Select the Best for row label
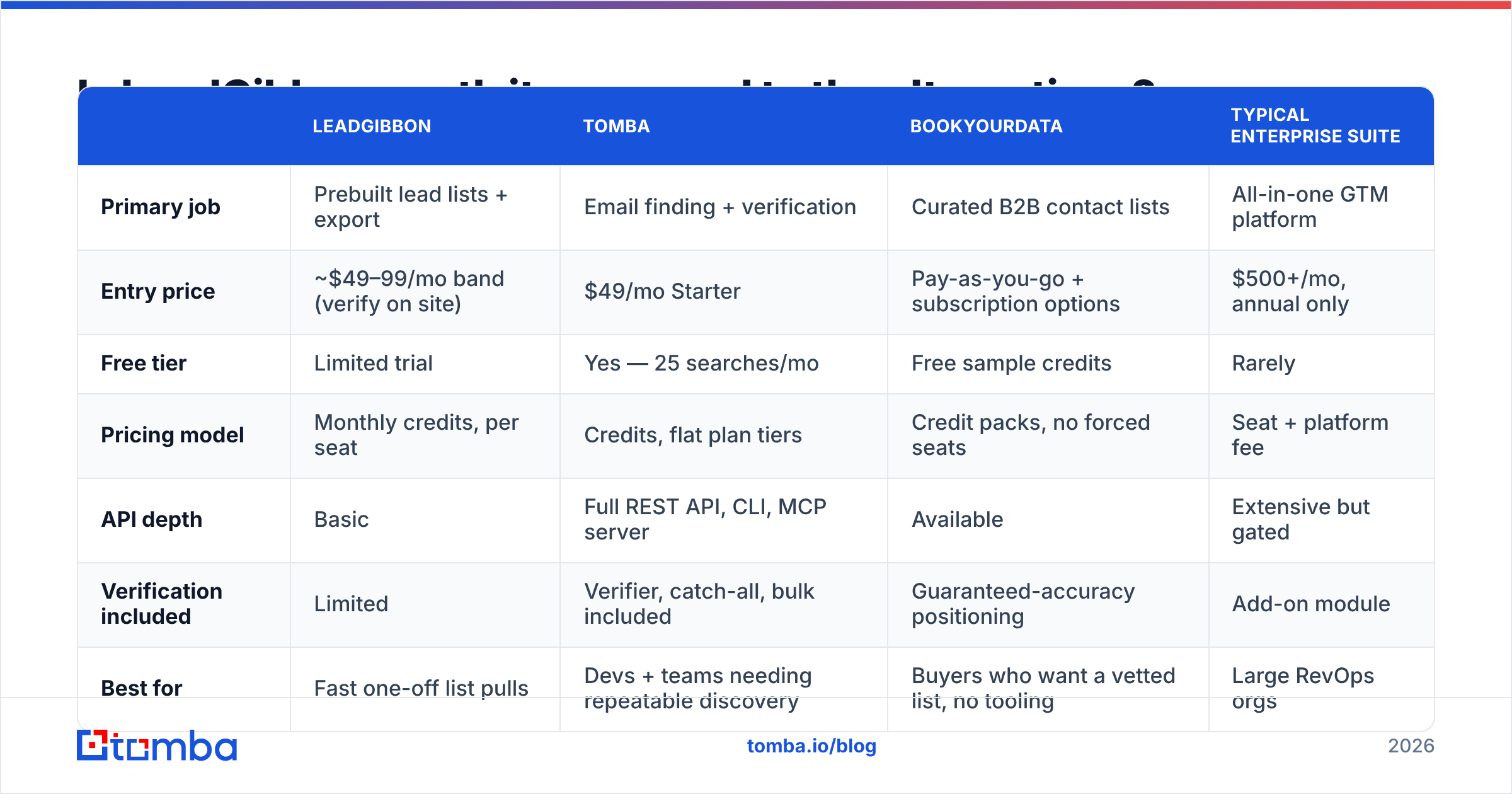Image resolution: width=1512 pixels, height=794 pixels. tap(141, 688)
